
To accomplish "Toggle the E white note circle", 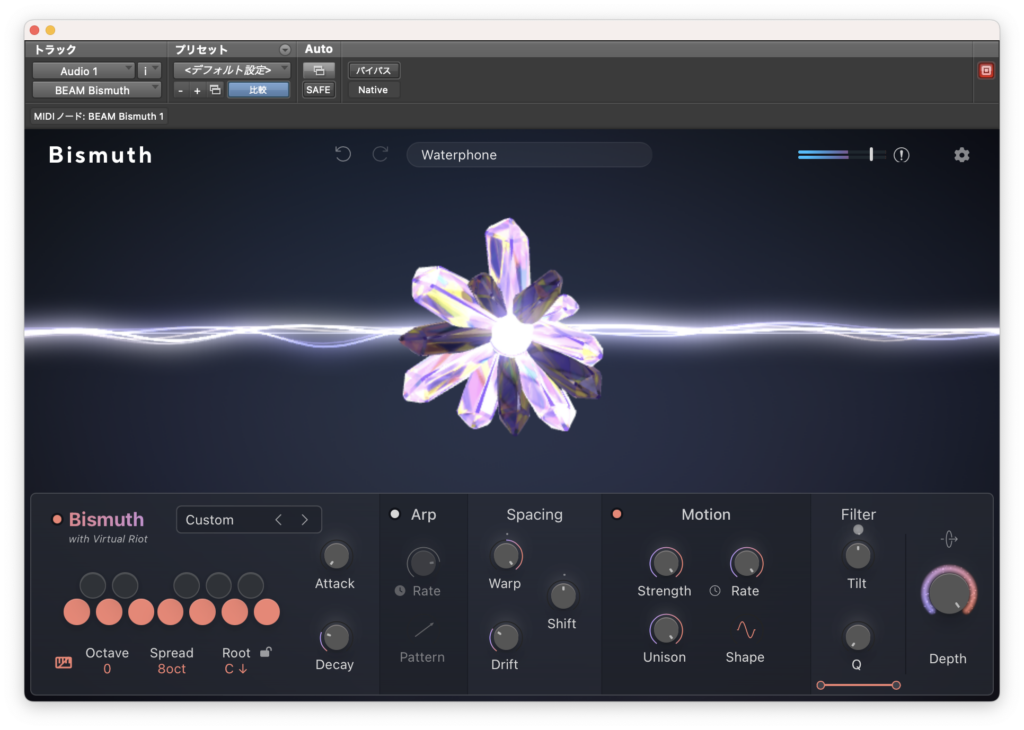I will tap(141, 612).
